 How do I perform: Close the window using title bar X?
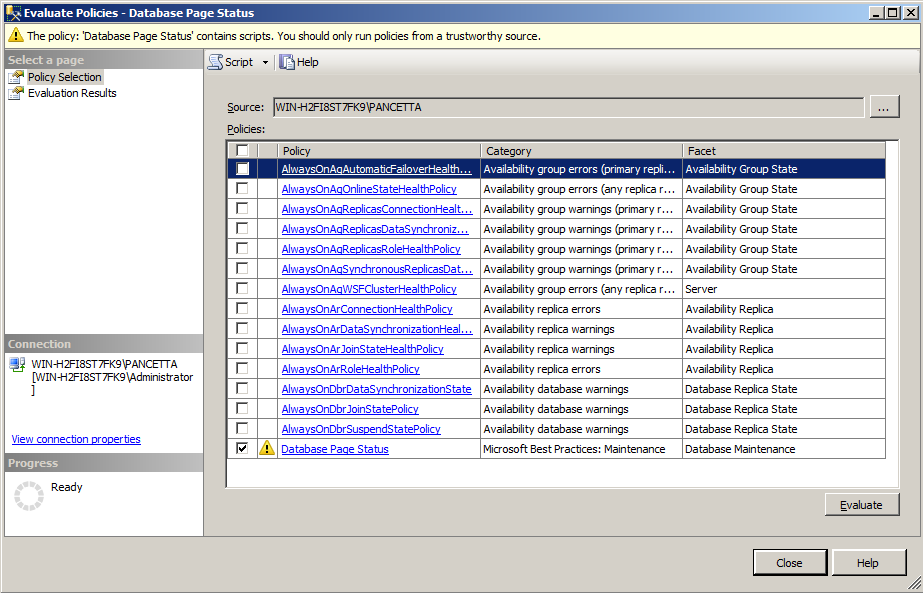[x=910, y=12]
